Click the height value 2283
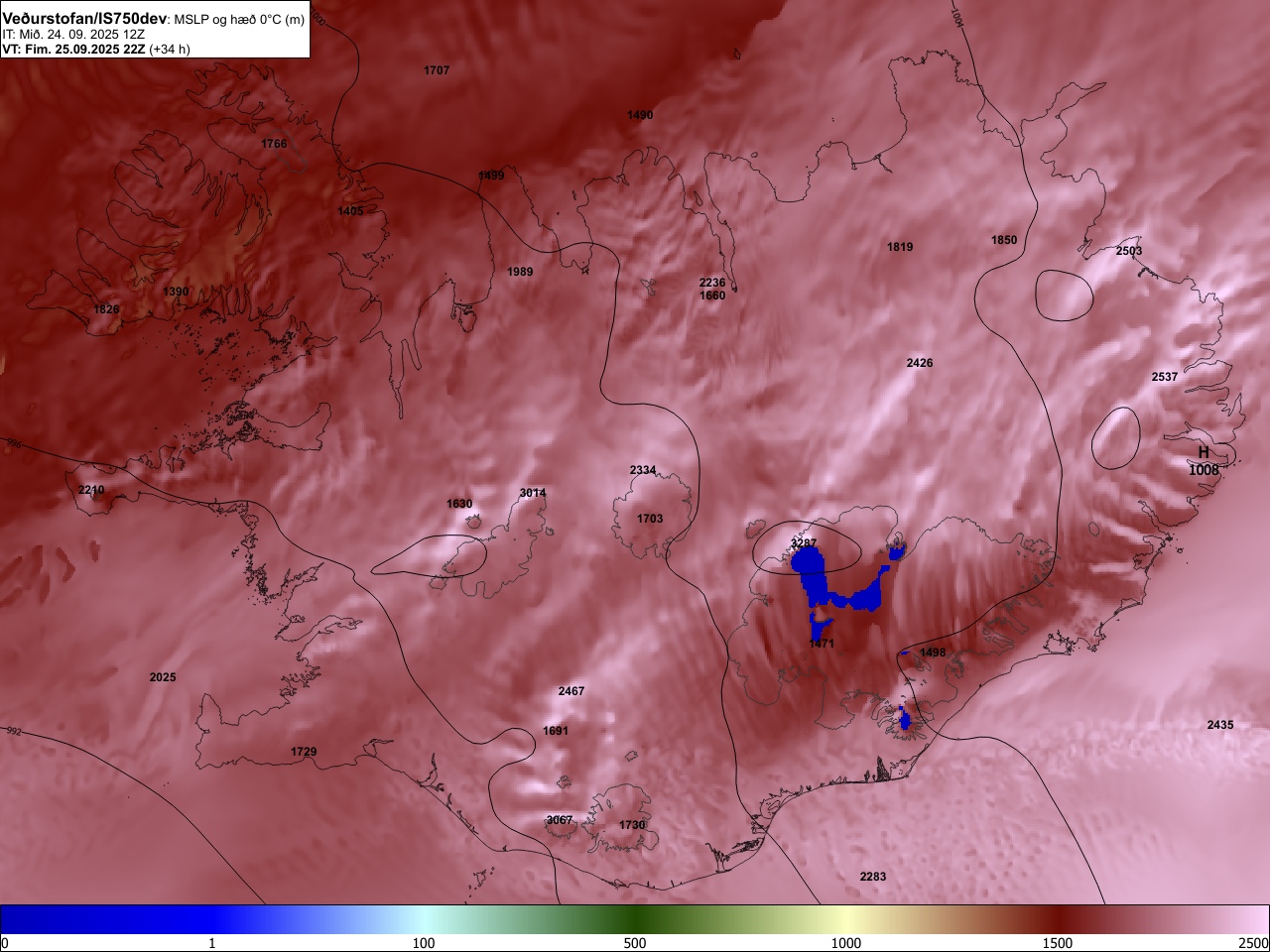 [873, 877]
